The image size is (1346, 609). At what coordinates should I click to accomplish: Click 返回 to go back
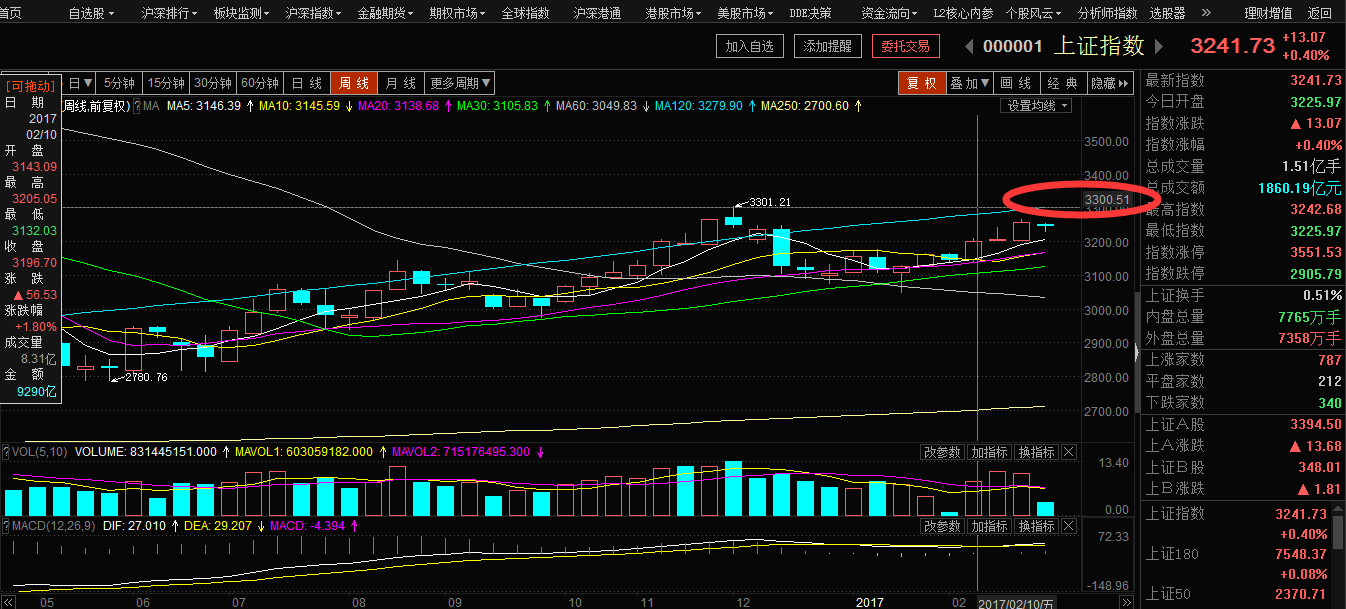pyautogui.click(x=1320, y=13)
